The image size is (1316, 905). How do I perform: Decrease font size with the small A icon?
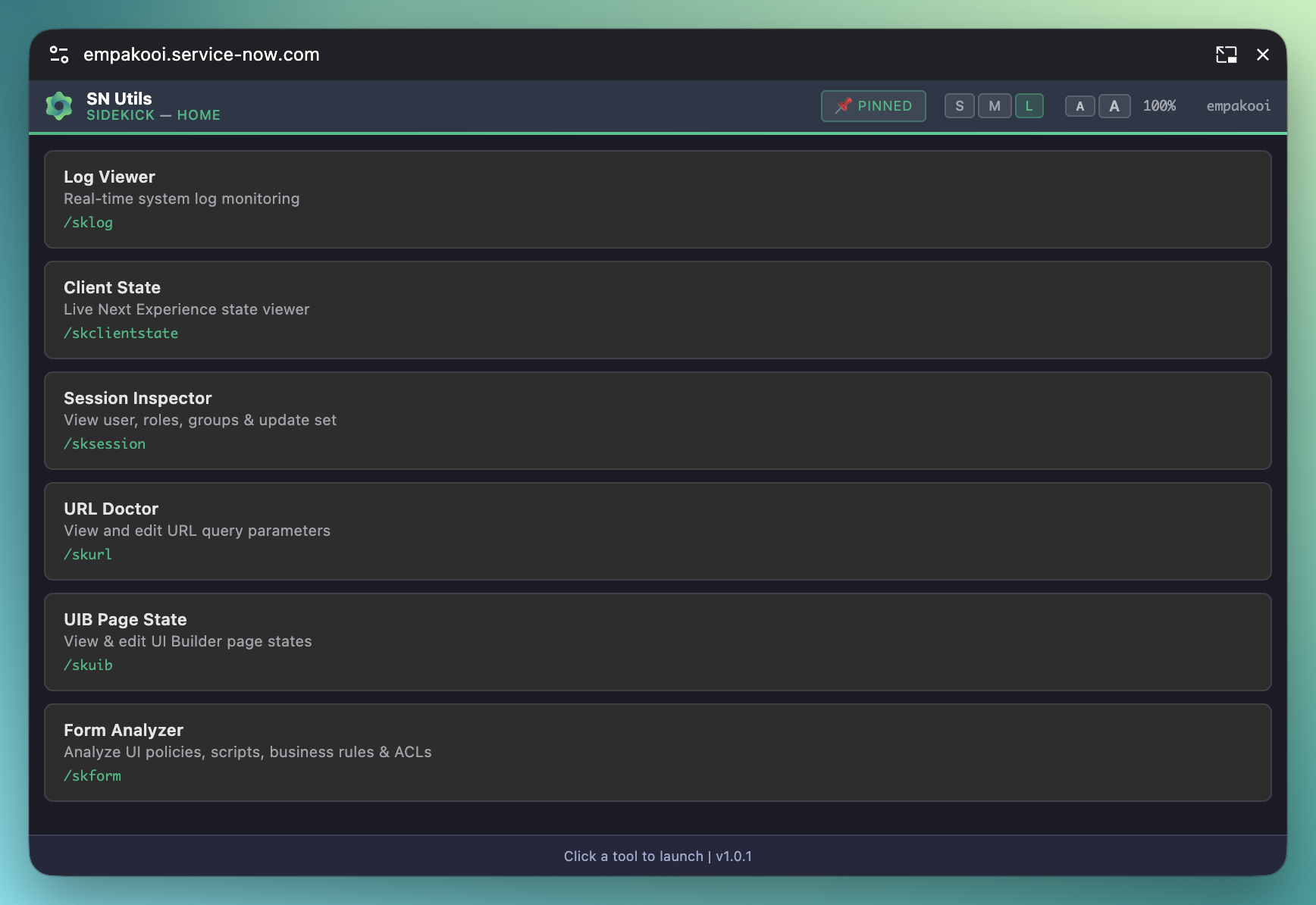tap(1079, 105)
